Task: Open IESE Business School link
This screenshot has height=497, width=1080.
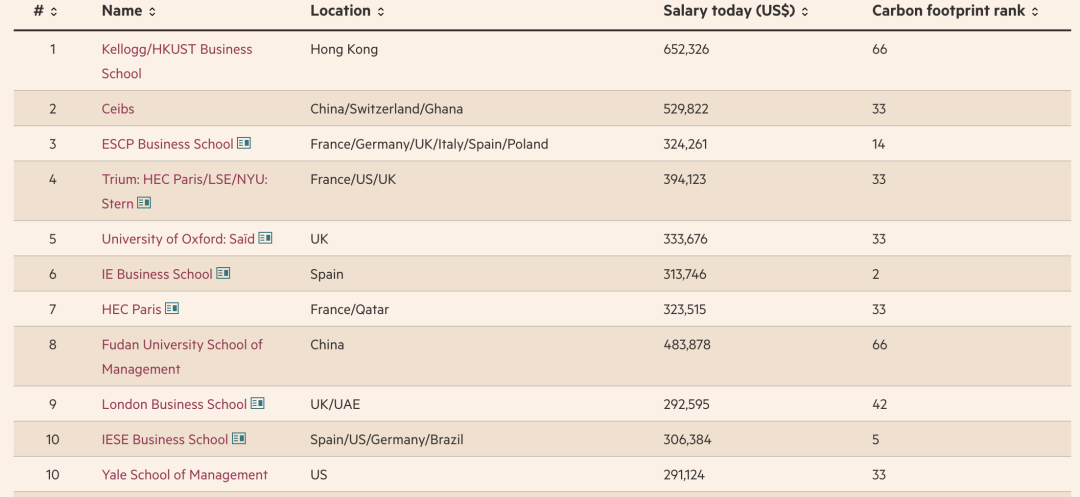Action: point(165,439)
